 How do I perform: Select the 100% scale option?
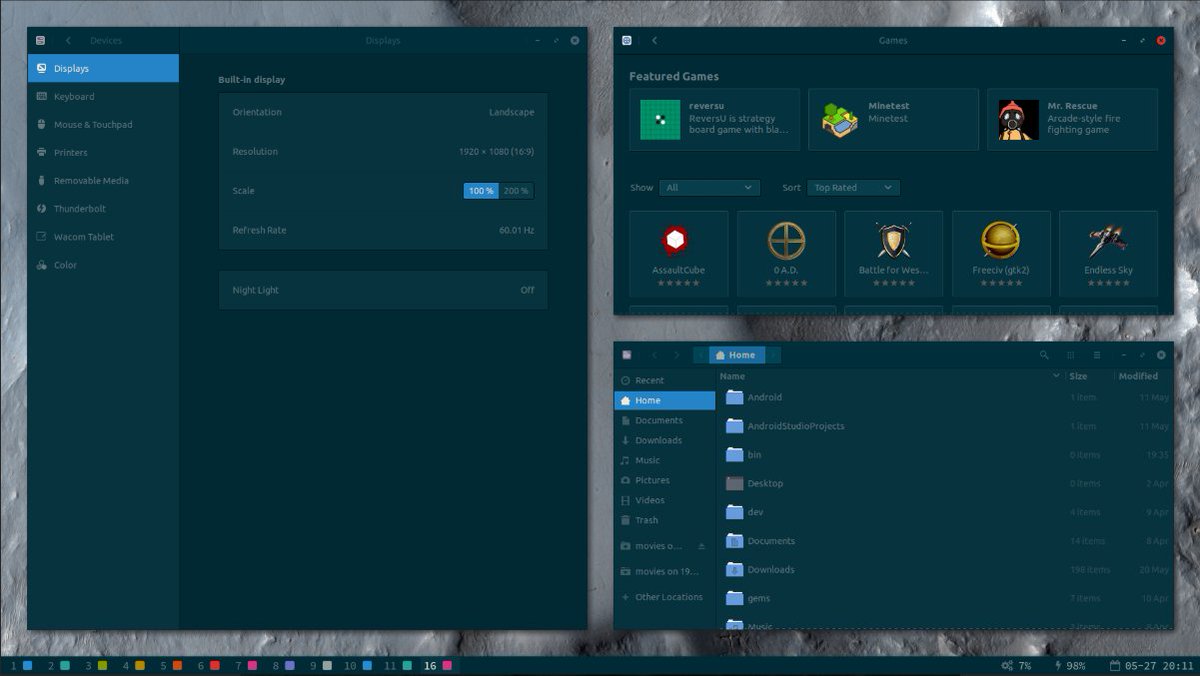click(x=480, y=190)
